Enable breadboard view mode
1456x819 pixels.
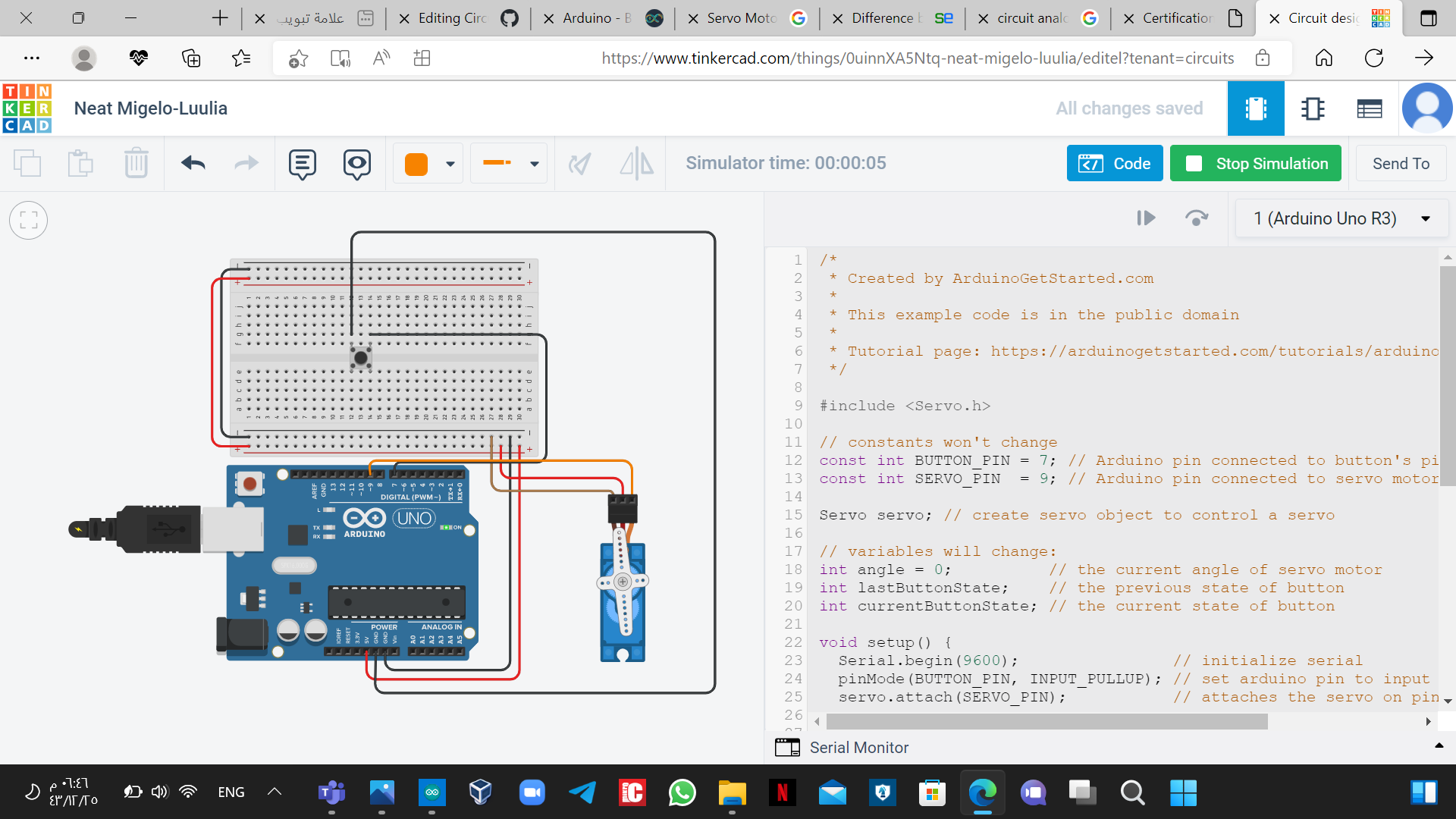click(1256, 108)
